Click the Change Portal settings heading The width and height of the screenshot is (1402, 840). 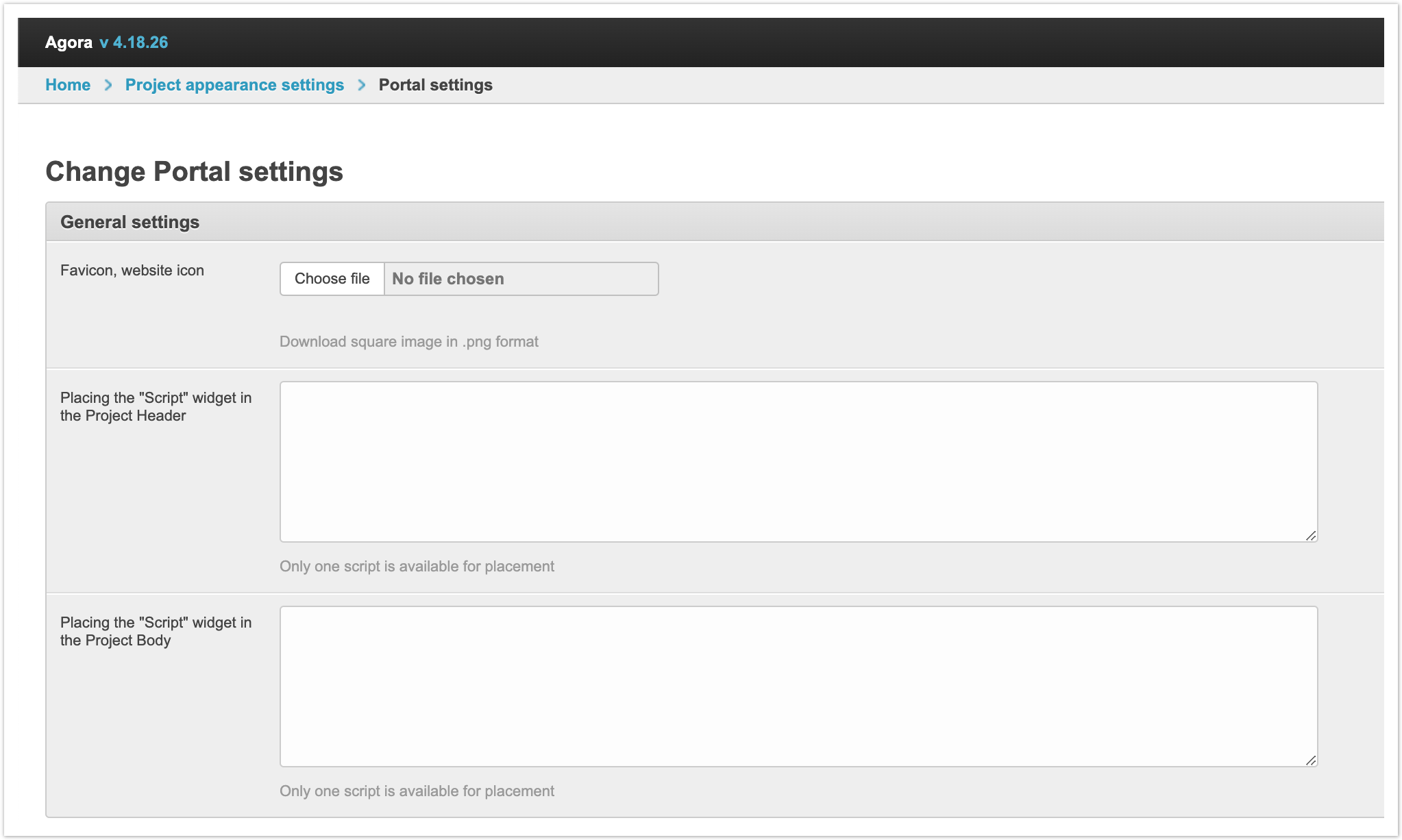point(194,171)
